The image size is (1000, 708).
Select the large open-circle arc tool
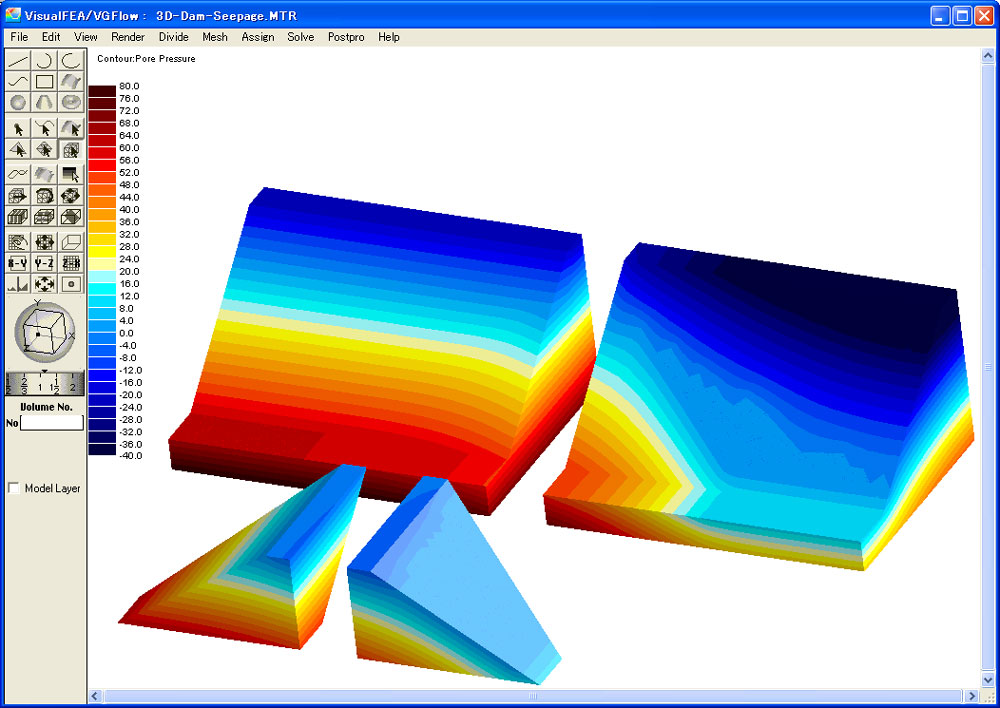(71, 61)
